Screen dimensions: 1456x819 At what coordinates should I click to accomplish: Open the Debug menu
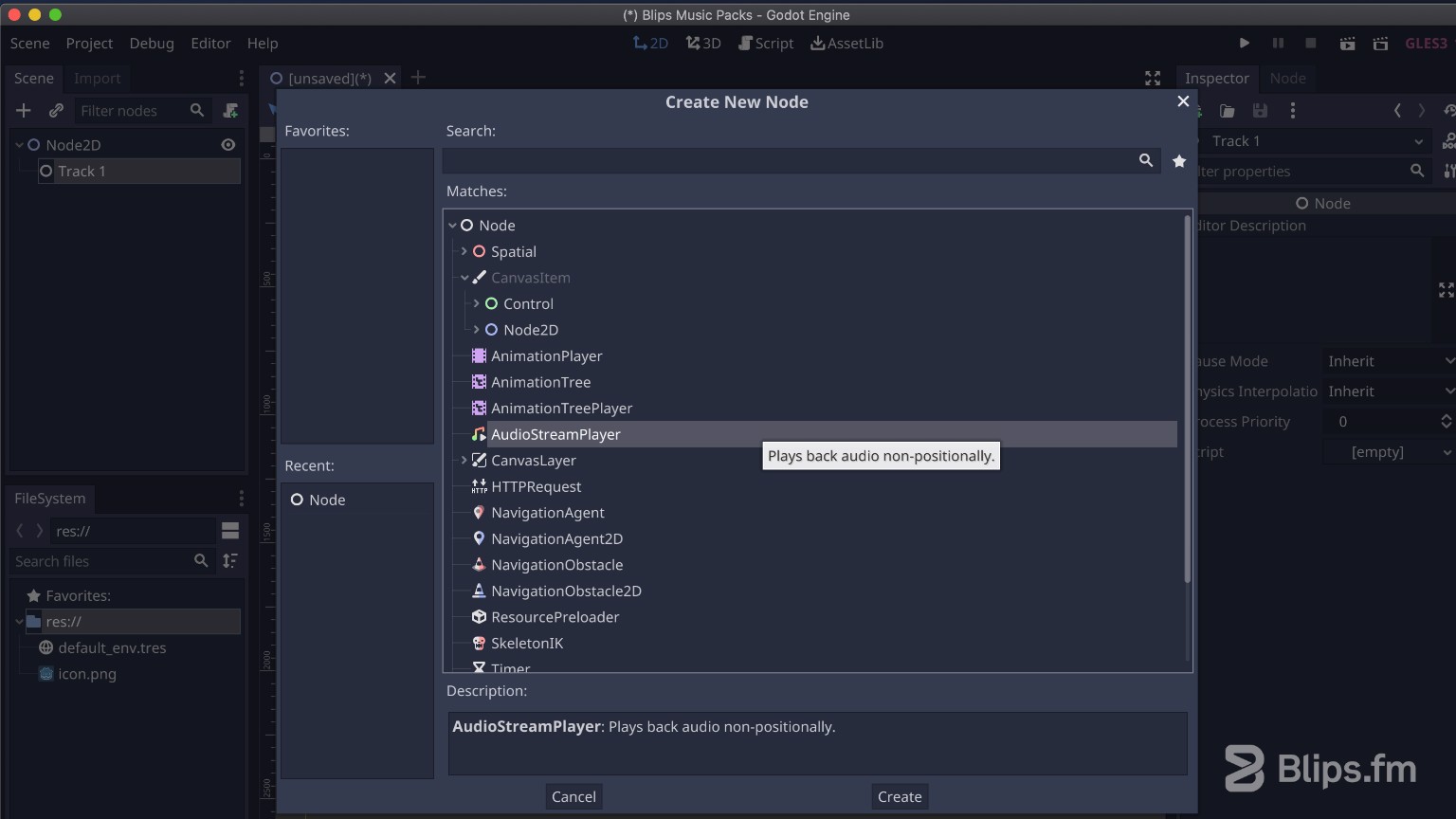click(152, 44)
